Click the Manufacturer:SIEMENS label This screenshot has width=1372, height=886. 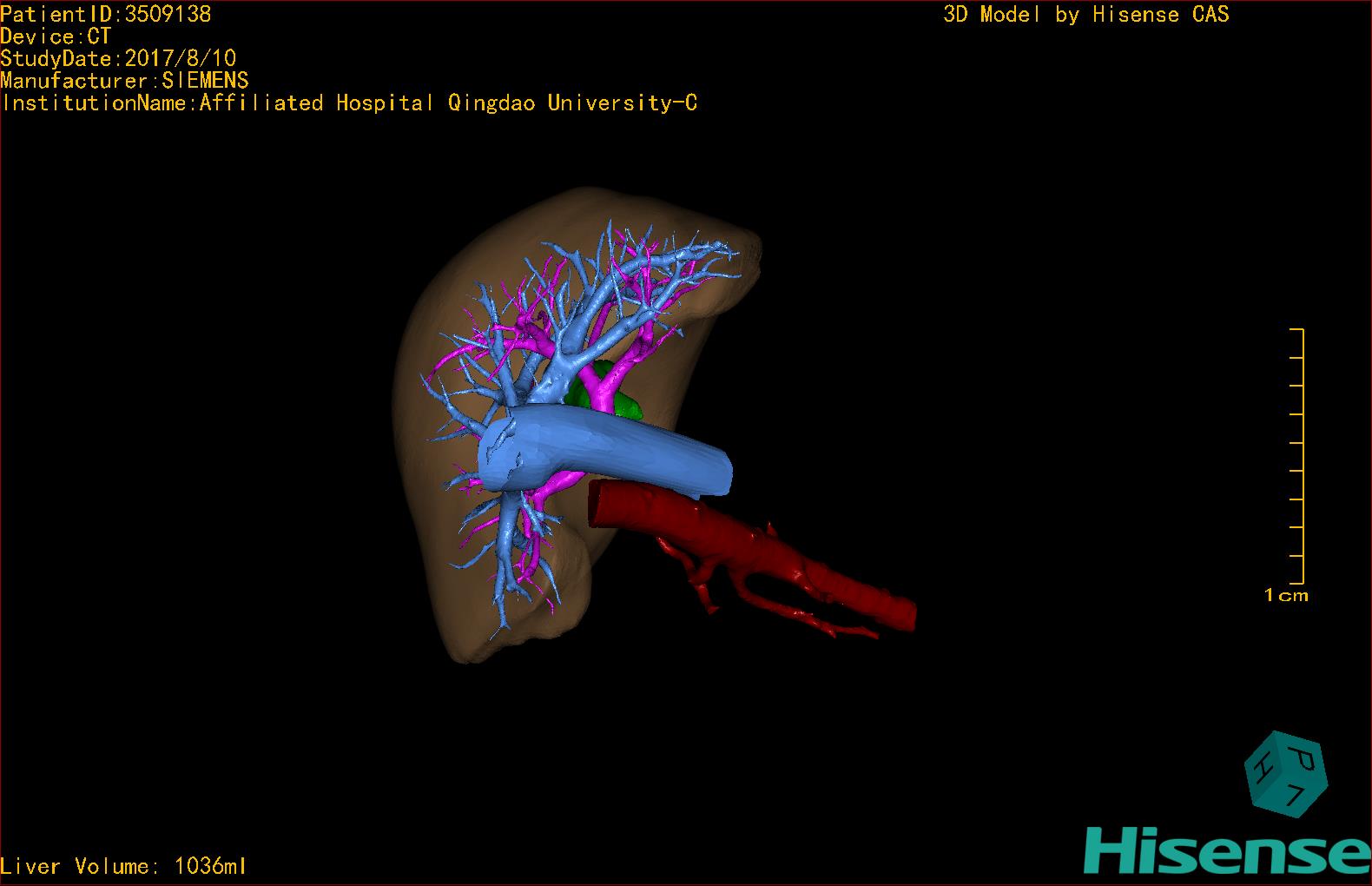click(124, 81)
